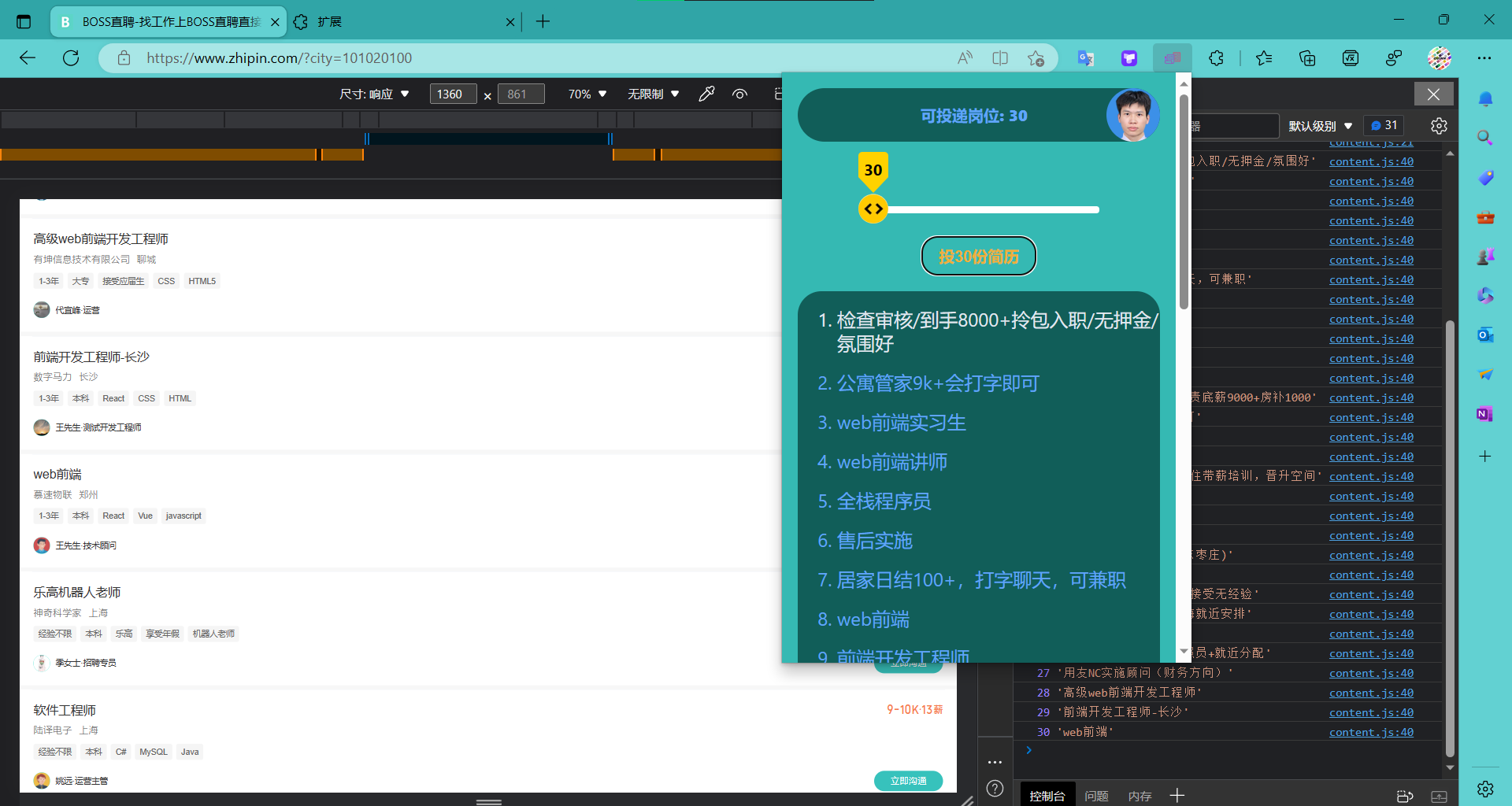Click the site info lock icon
Image resolution: width=1512 pixels, height=806 pixels.
click(124, 57)
